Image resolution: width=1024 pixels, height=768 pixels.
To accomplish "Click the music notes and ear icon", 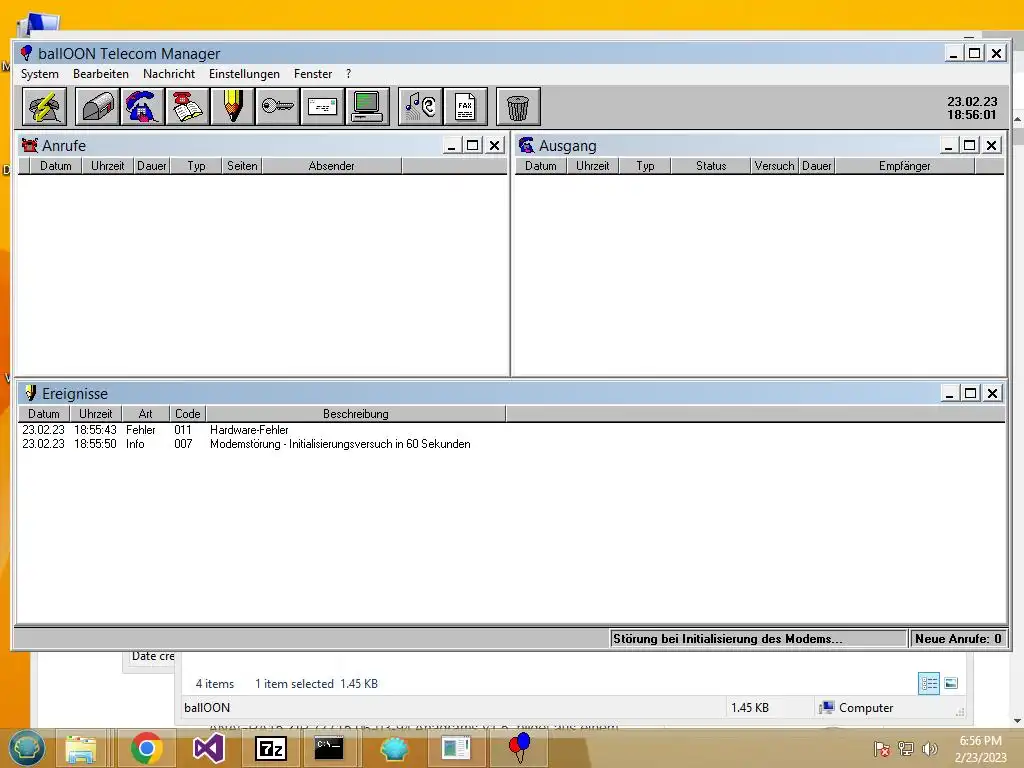I will [420, 106].
